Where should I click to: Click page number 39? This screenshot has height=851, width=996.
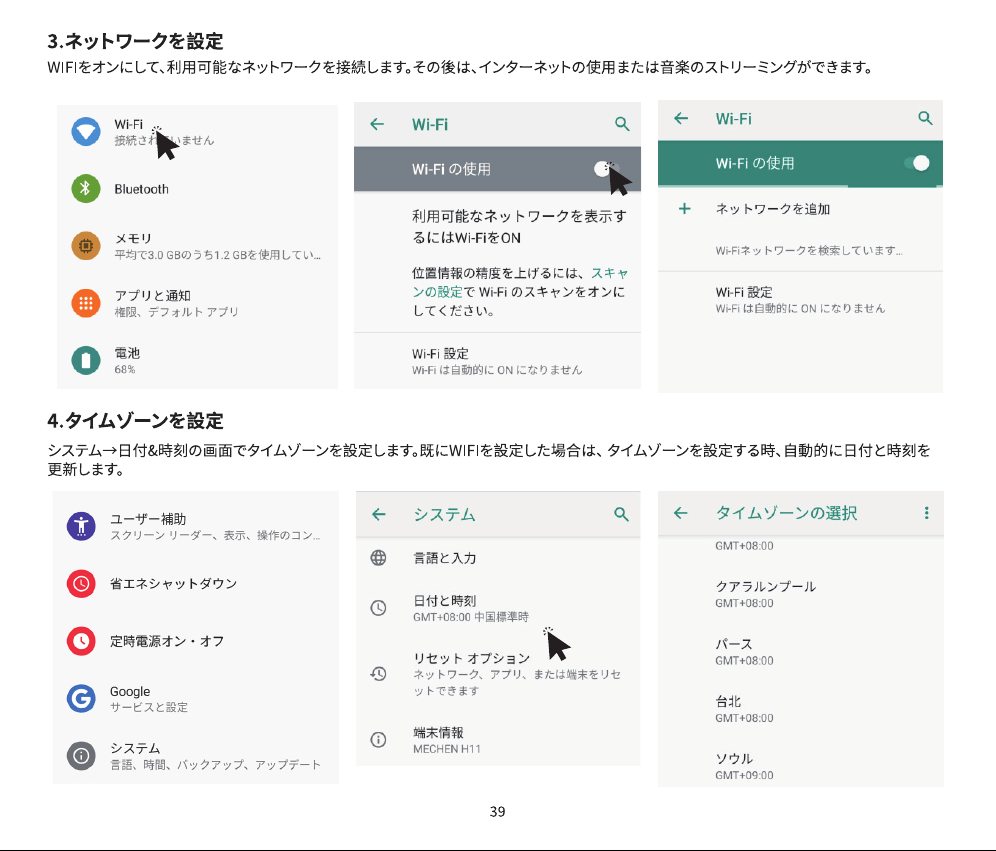pyautogui.click(x=497, y=812)
